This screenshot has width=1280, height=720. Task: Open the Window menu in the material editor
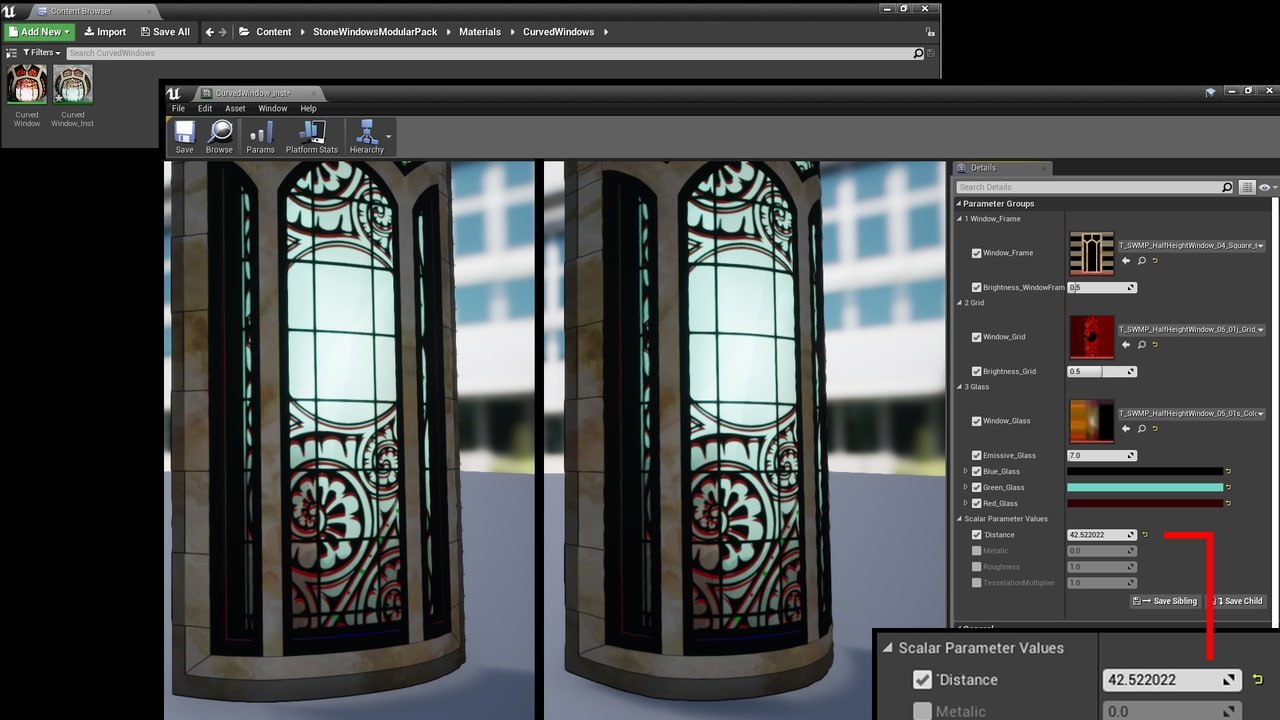click(x=272, y=108)
